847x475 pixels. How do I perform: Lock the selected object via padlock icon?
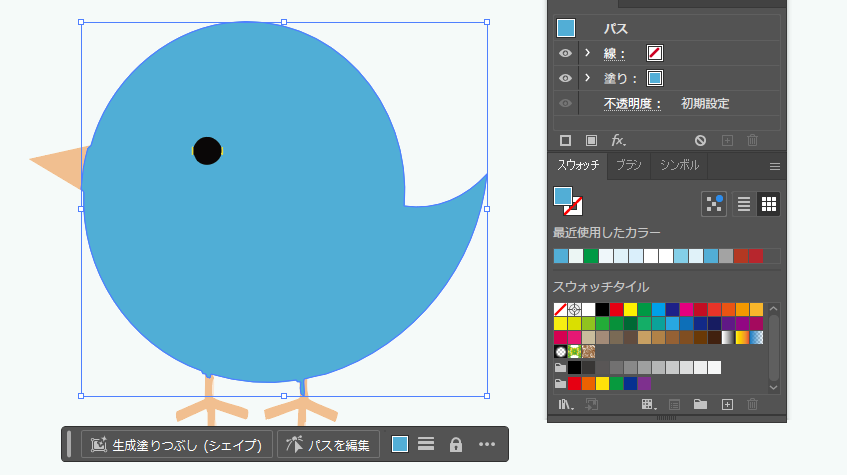456,444
